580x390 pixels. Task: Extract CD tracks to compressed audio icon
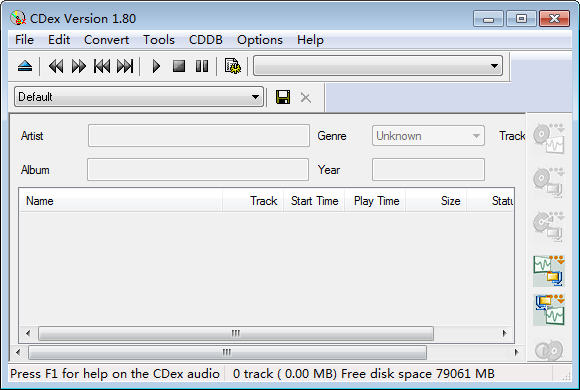(549, 182)
